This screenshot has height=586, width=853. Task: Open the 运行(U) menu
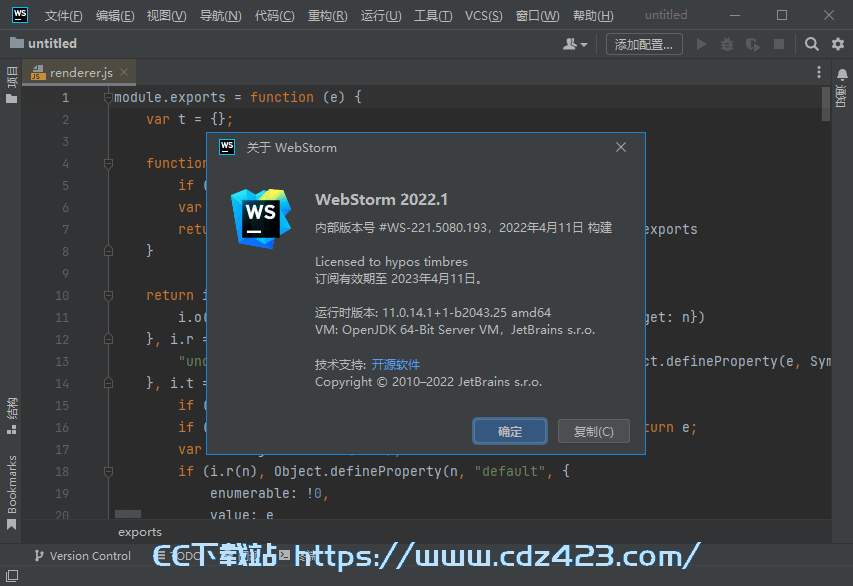coord(381,16)
